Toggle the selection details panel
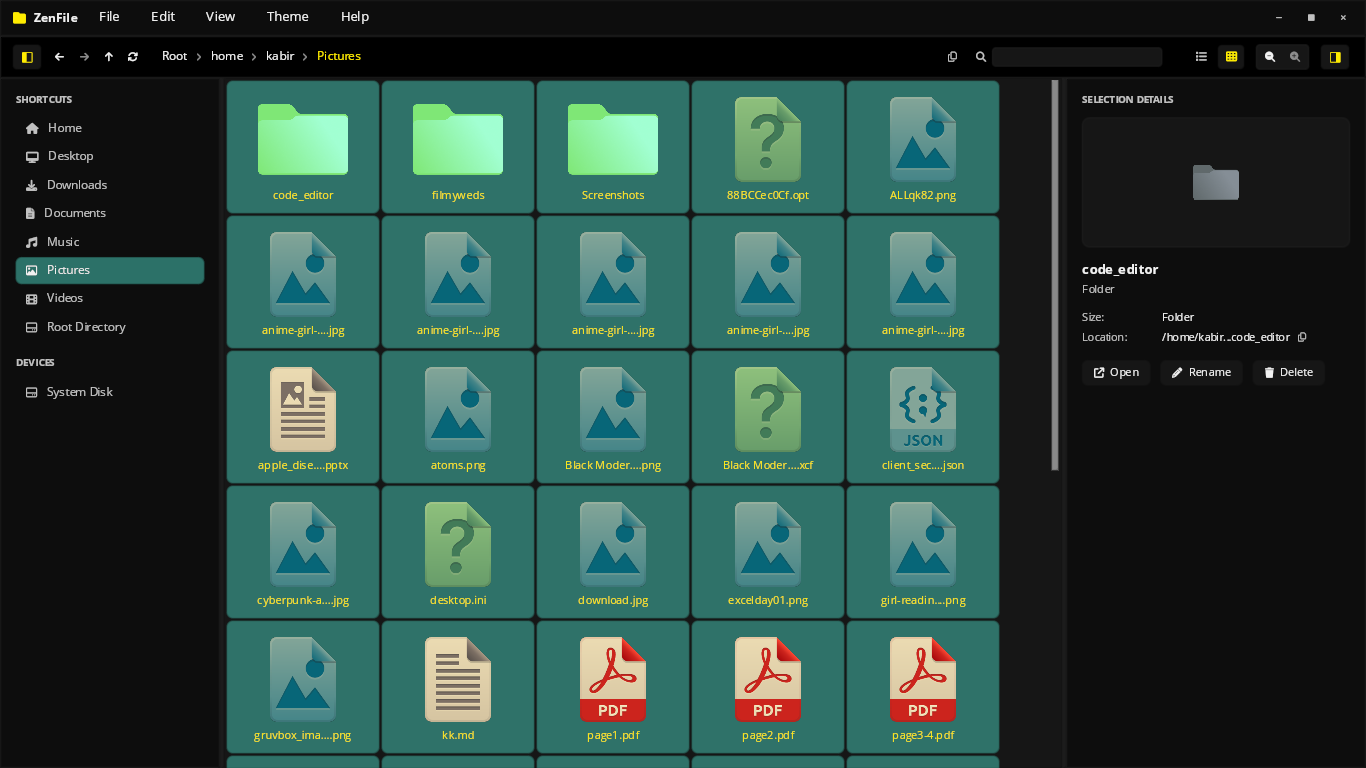1366x768 pixels. (x=1335, y=57)
